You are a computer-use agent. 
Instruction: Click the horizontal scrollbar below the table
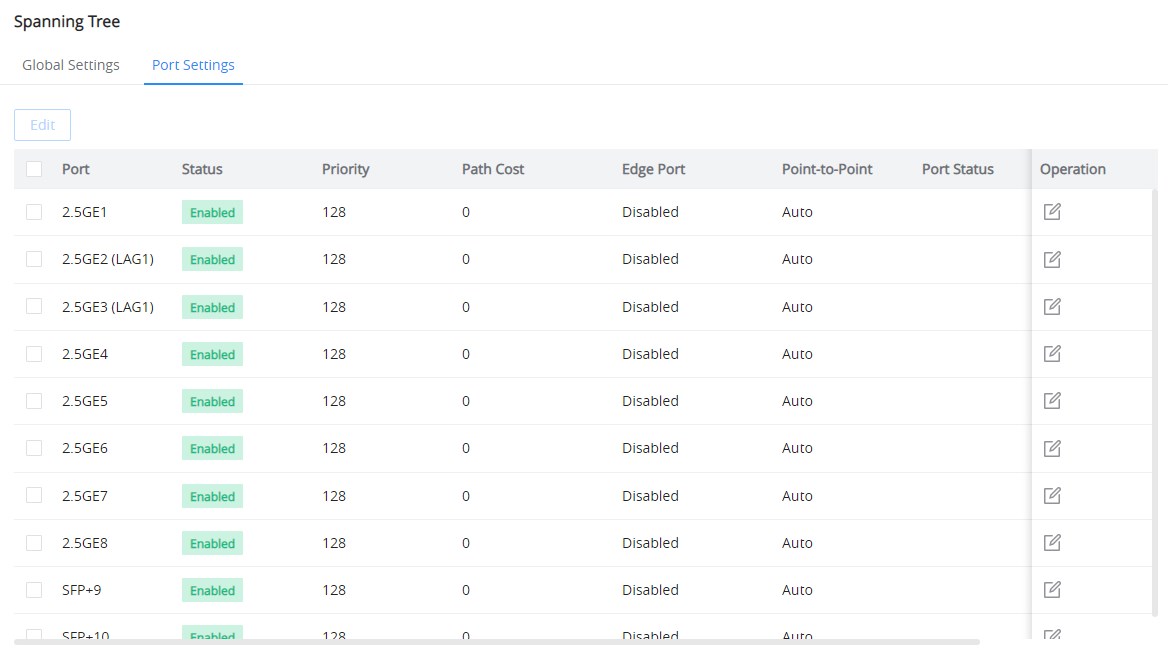point(497,641)
